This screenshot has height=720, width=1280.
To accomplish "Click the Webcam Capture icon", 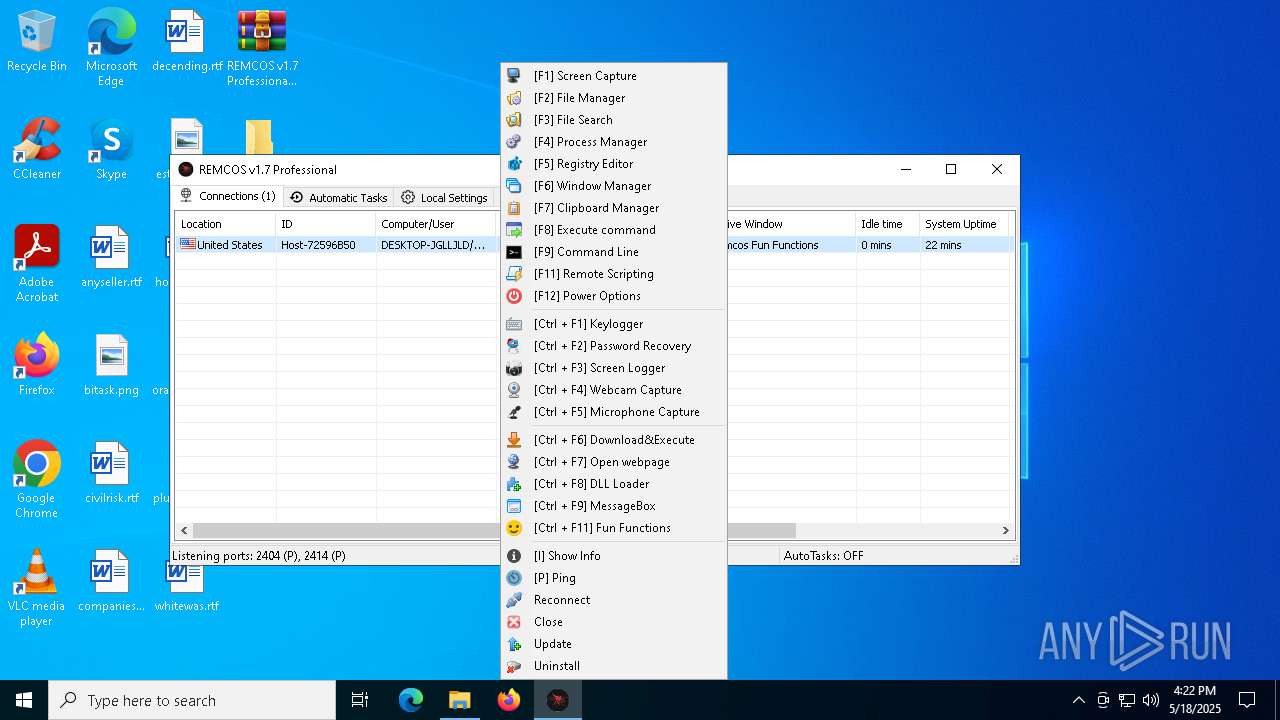I will point(514,390).
